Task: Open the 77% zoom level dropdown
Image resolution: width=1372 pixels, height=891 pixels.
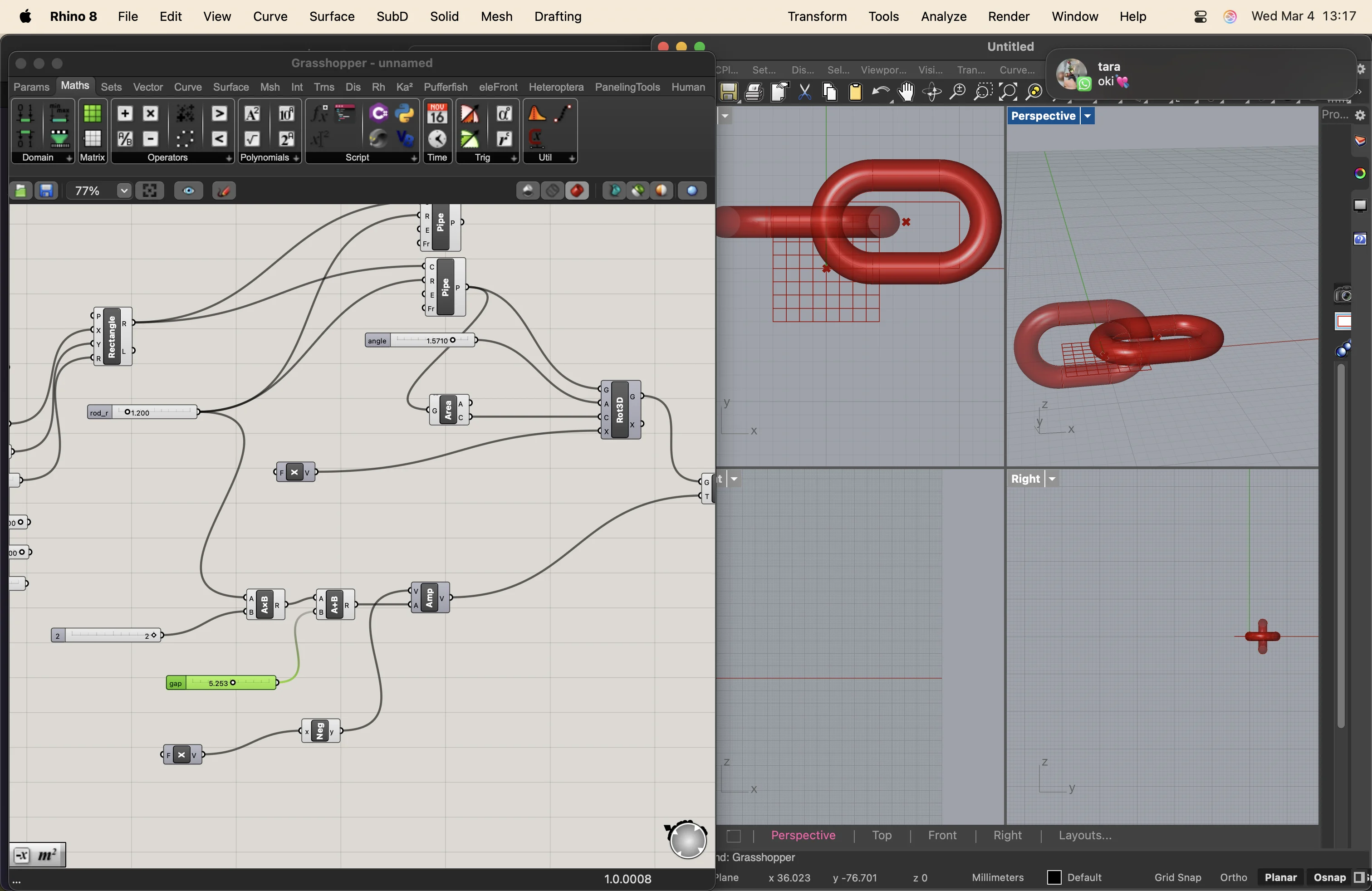Action: [123, 191]
